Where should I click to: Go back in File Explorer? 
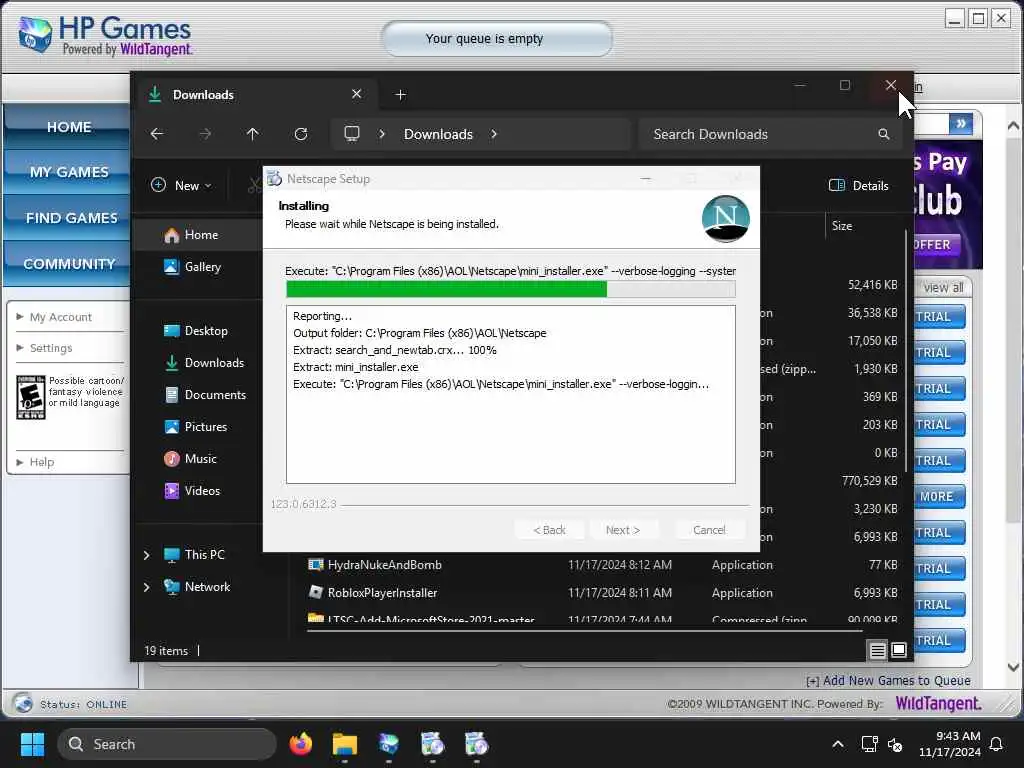click(157, 134)
